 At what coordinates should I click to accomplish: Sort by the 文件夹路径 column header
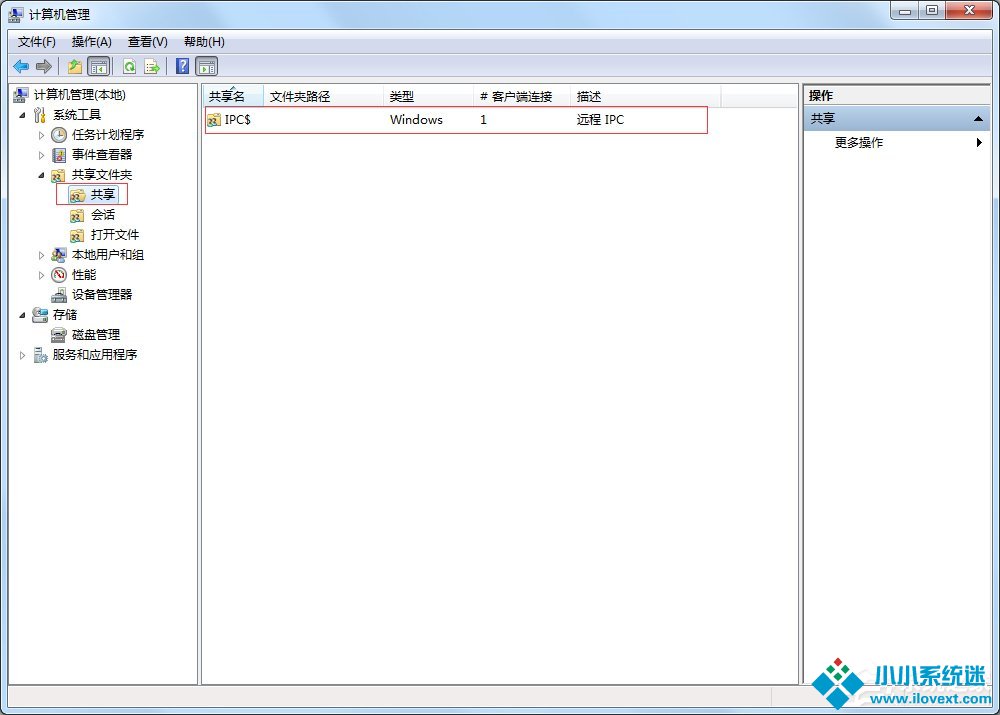pyautogui.click(x=323, y=96)
